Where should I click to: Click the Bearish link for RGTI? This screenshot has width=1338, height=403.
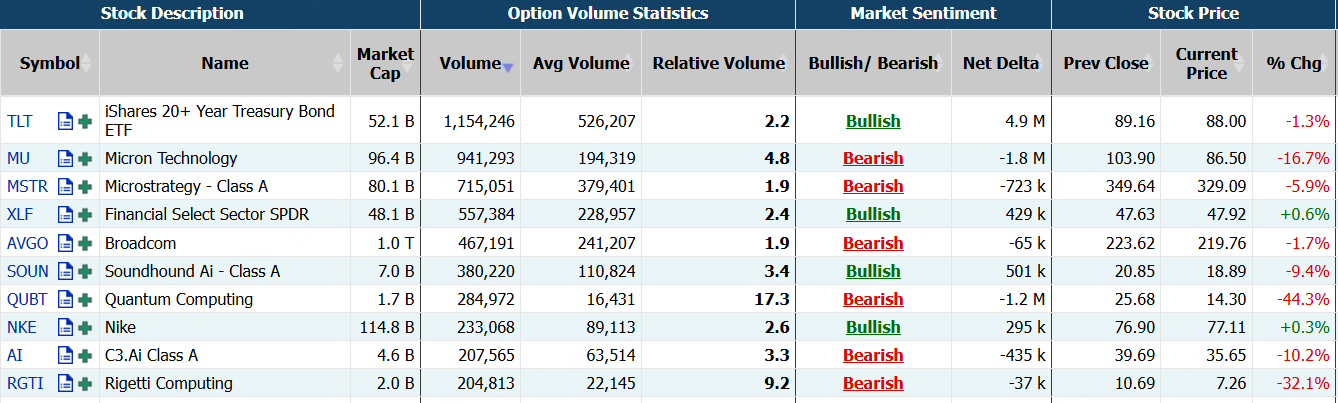(x=873, y=383)
